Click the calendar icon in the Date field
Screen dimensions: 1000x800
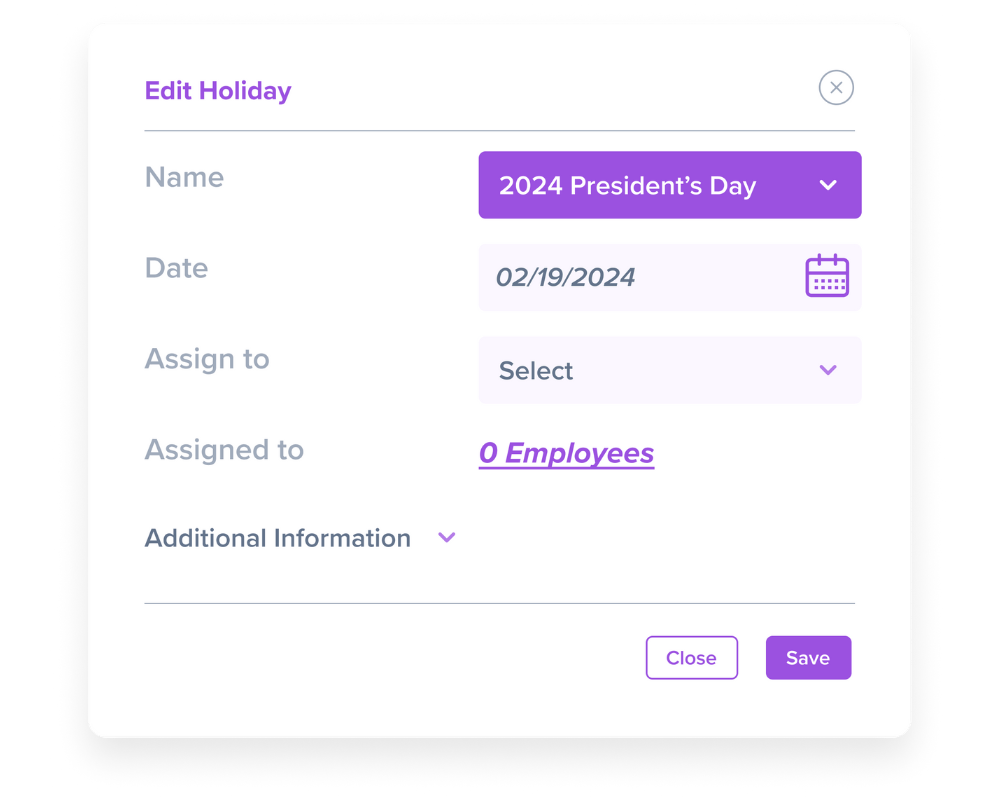pos(827,276)
